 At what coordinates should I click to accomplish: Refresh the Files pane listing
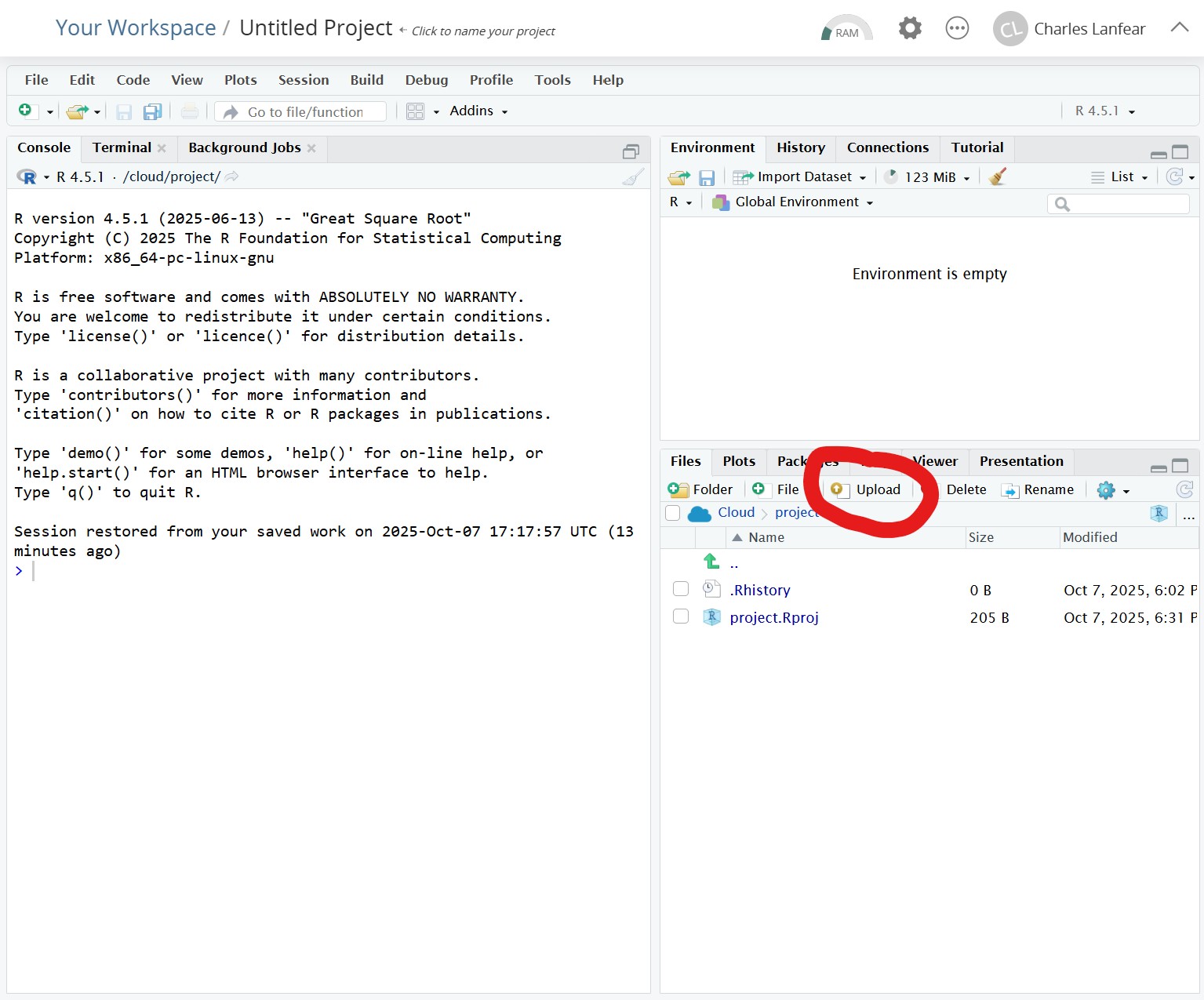click(x=1184, y=490)
